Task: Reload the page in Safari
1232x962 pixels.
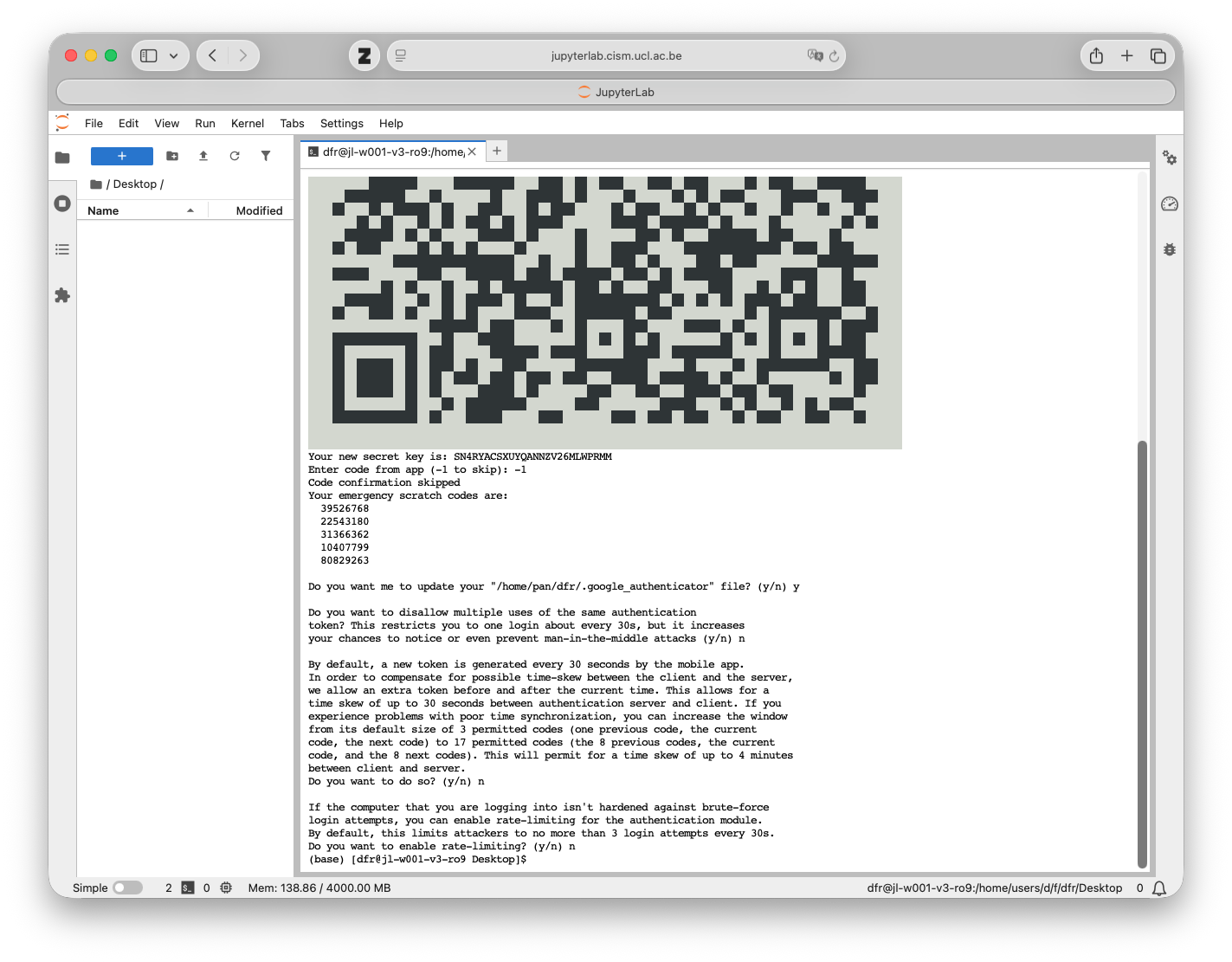Action: (x=835, y=56)
